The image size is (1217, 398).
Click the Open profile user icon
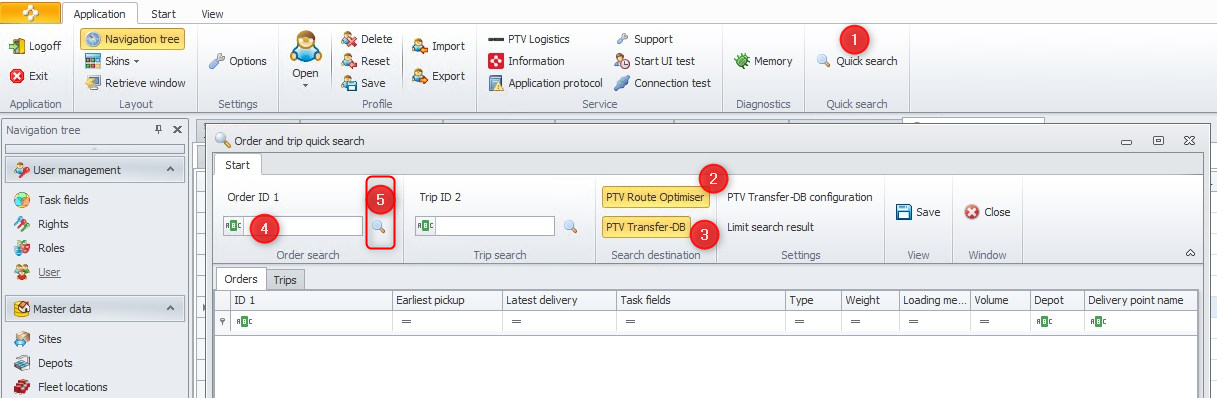click(x=305, y=46)
